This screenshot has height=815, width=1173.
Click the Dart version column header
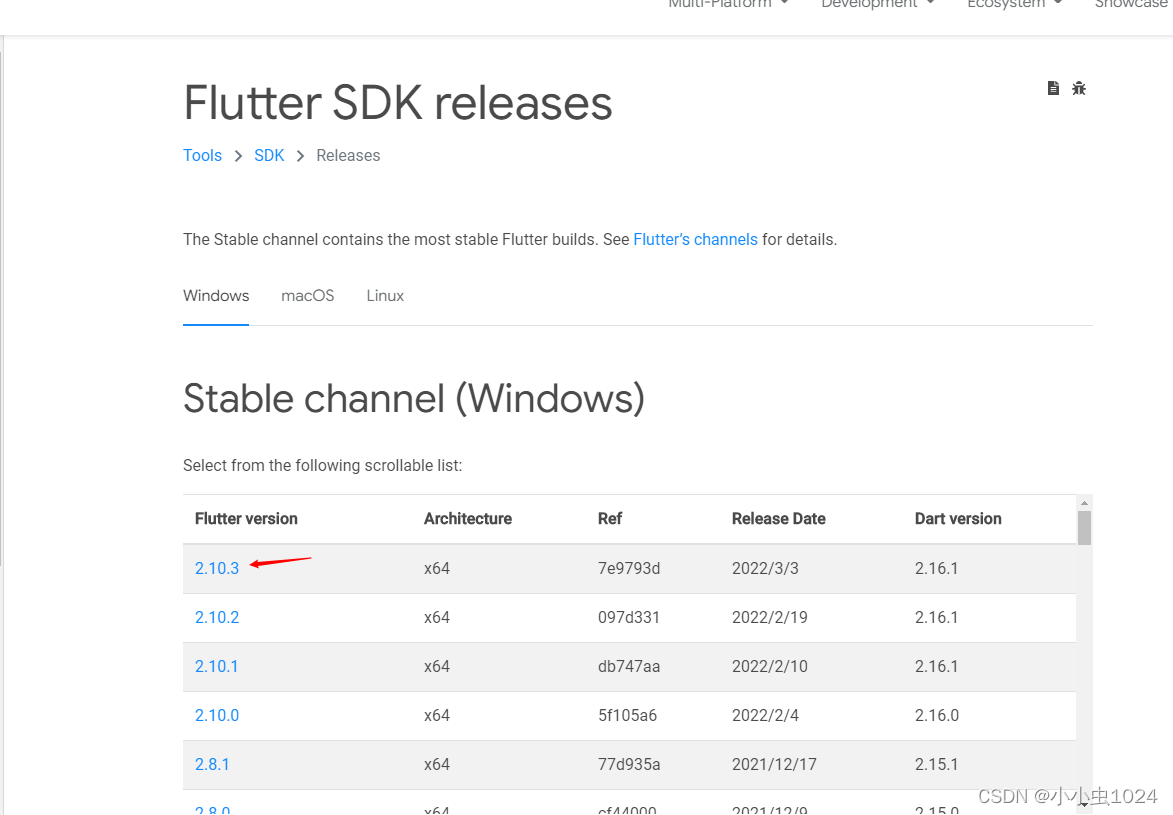tap(958, 519)
